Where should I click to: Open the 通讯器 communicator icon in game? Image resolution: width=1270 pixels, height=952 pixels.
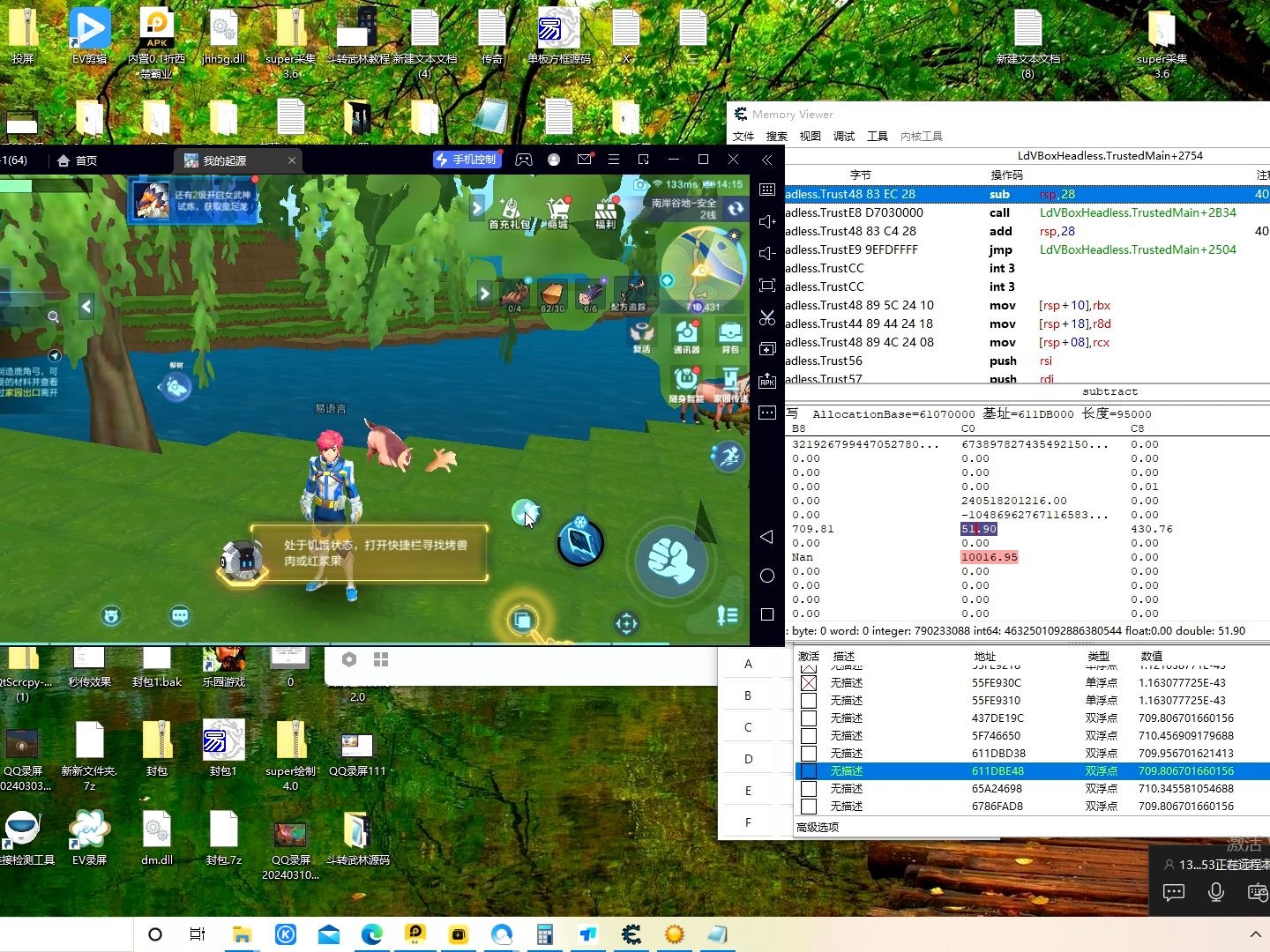[686, 338]
